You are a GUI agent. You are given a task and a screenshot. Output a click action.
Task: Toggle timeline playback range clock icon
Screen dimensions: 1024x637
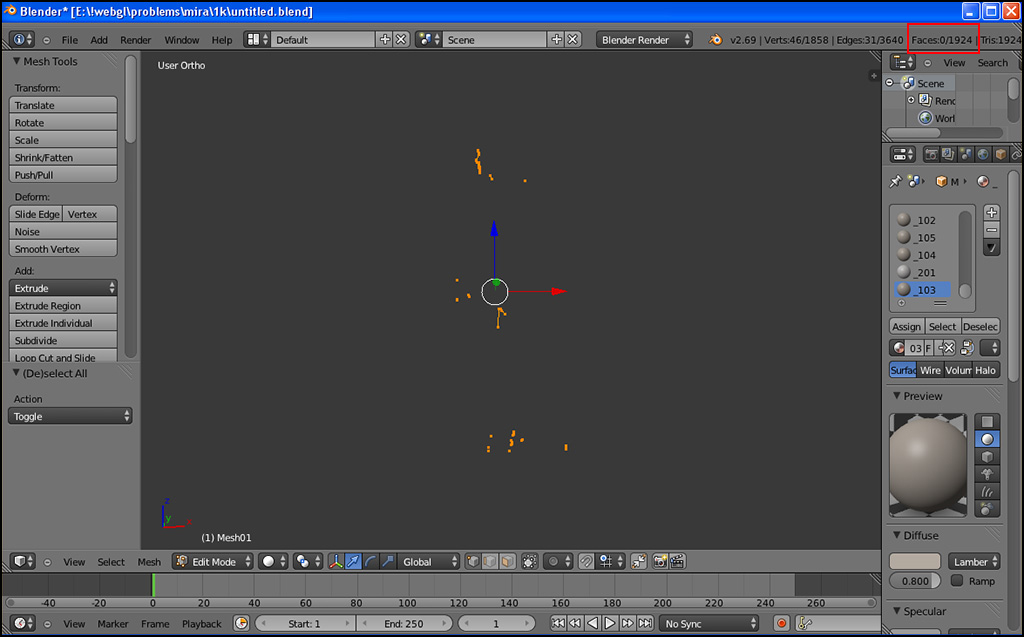241,623
